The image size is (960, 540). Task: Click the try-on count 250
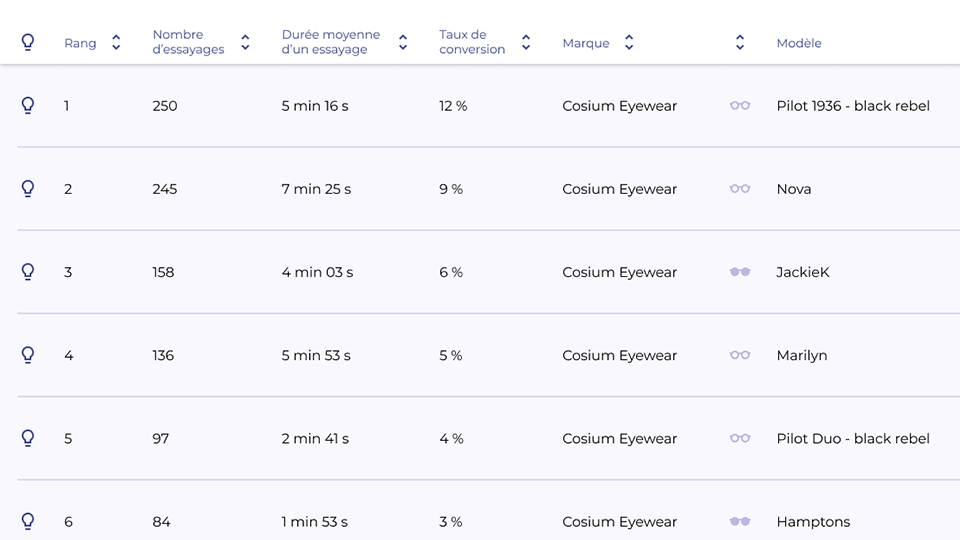tap(165, 106)
